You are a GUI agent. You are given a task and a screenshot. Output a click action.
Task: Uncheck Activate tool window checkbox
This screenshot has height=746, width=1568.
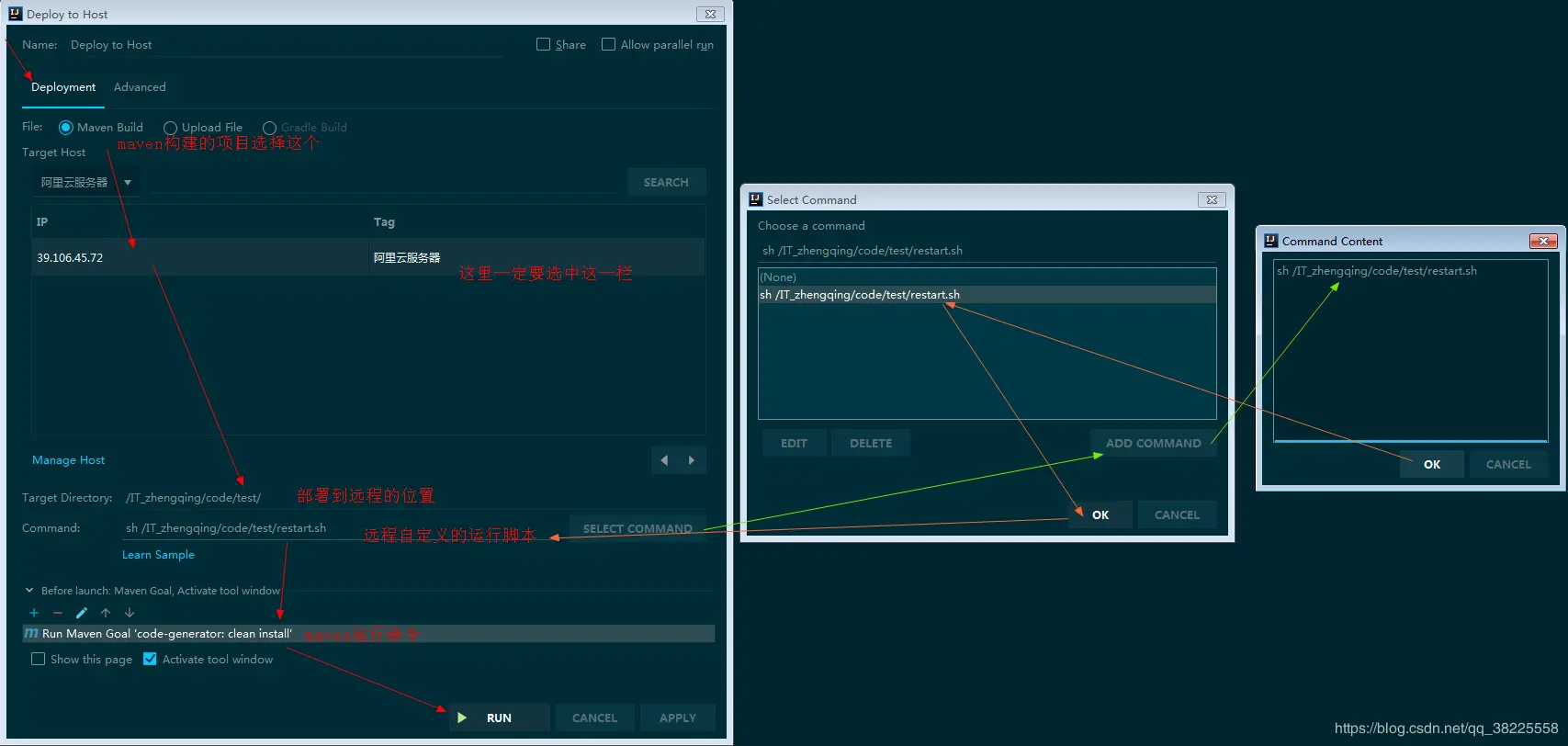[x=150, y=659]
